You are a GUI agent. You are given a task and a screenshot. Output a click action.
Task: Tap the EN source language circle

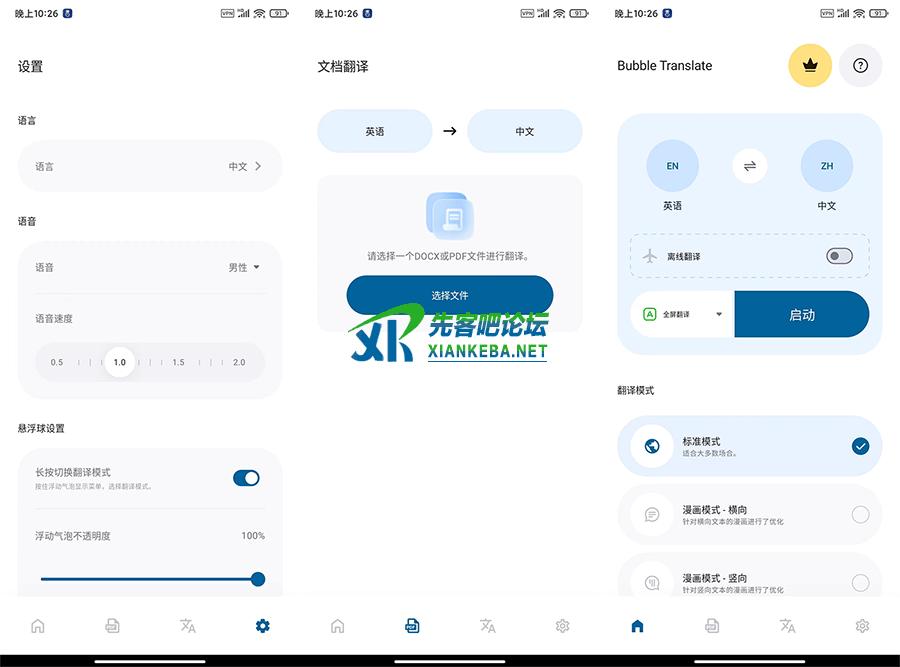(x=672, y=166)
